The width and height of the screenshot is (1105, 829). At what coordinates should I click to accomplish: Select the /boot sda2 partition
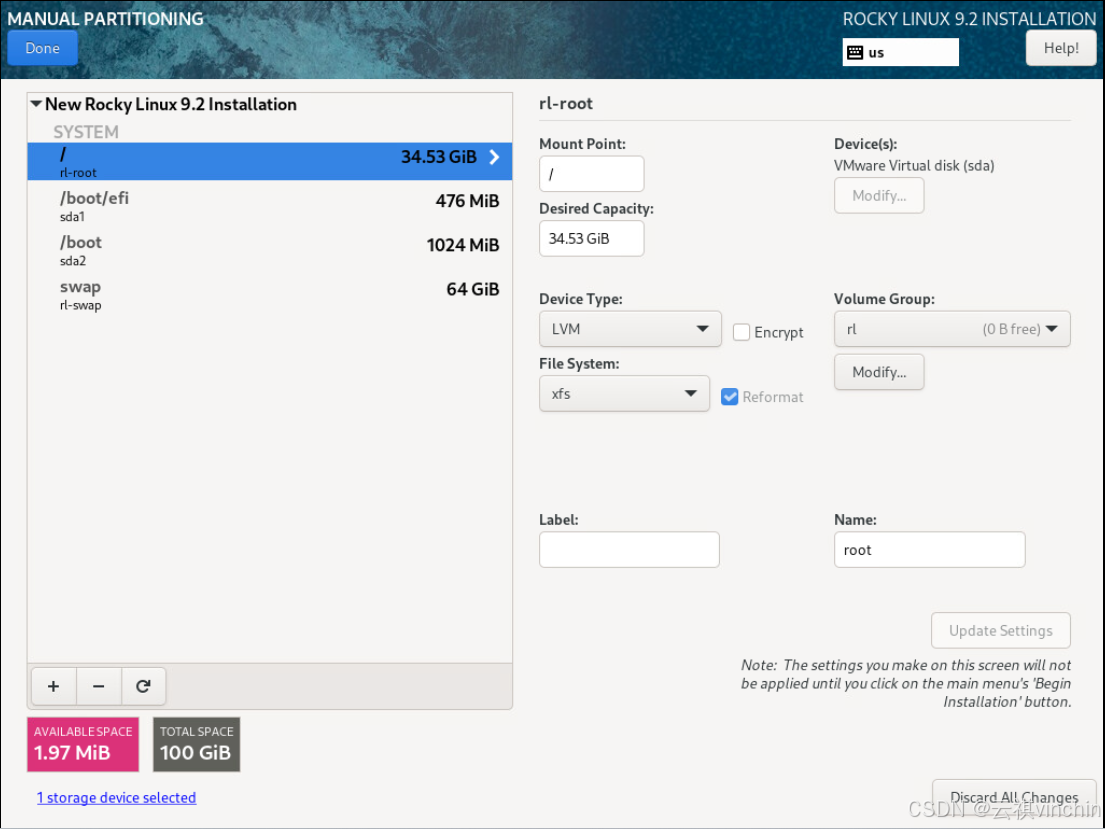(269, 250)
